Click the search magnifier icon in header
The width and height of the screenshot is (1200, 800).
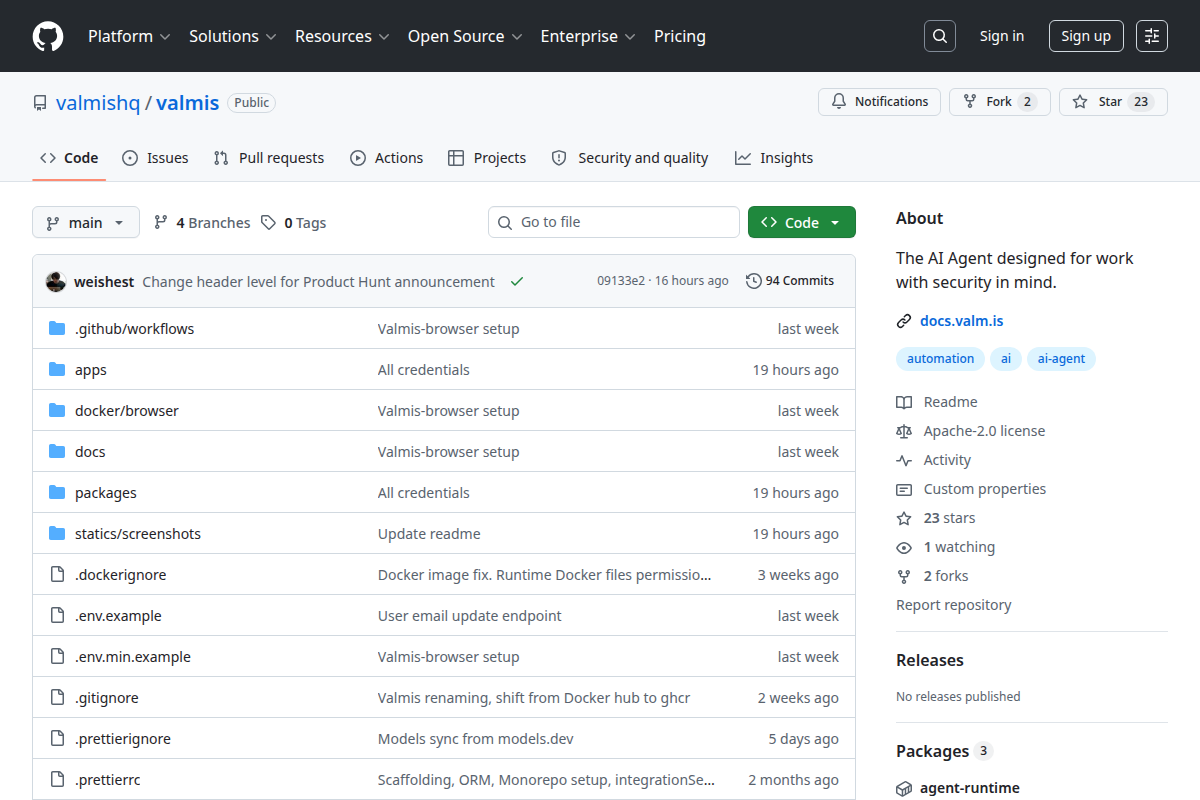click(x=940, y=36)
